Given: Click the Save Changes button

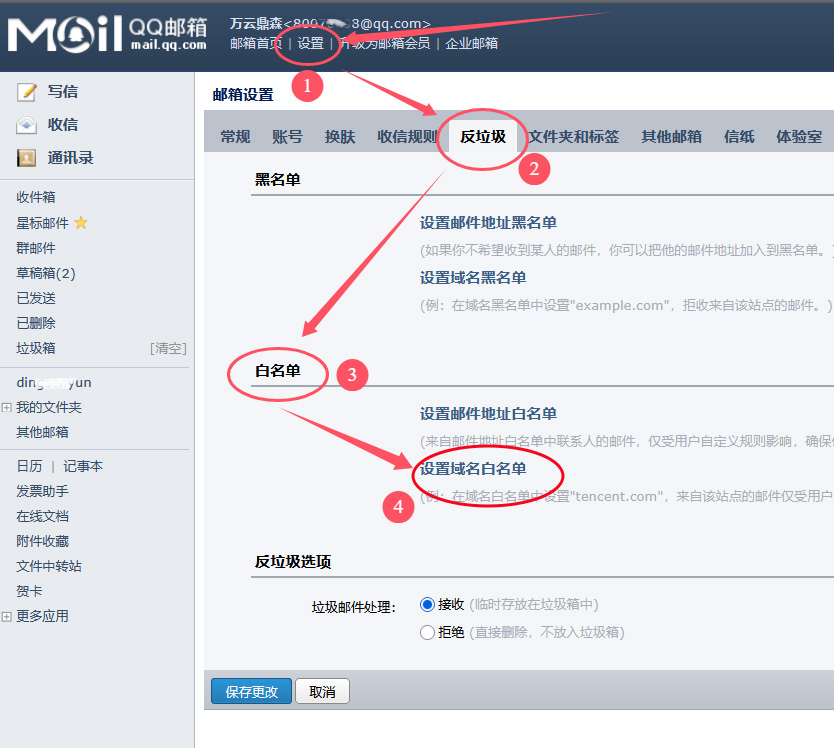Looking at the screenshot, I should 251,691.
